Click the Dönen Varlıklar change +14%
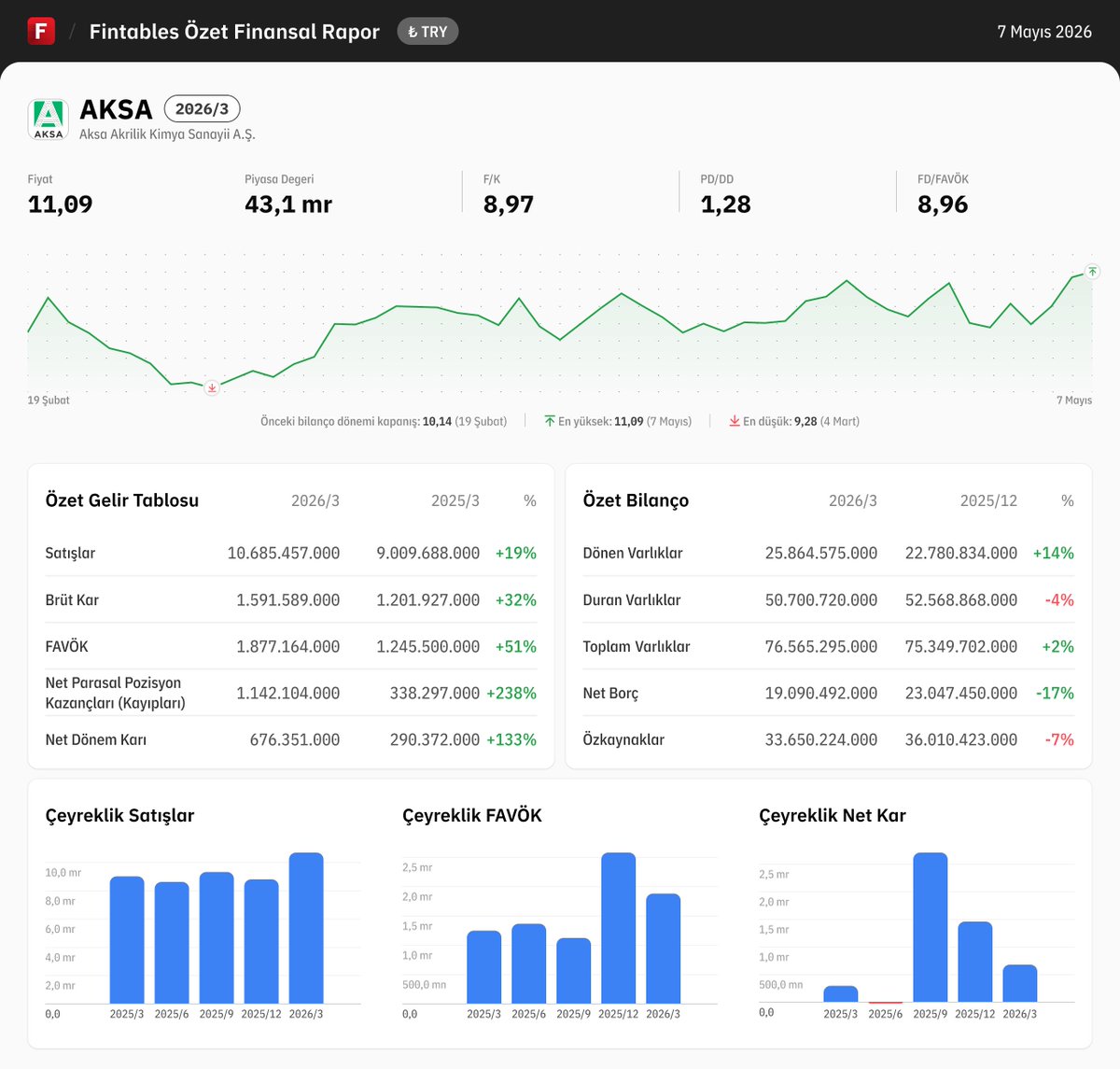 1054,554
